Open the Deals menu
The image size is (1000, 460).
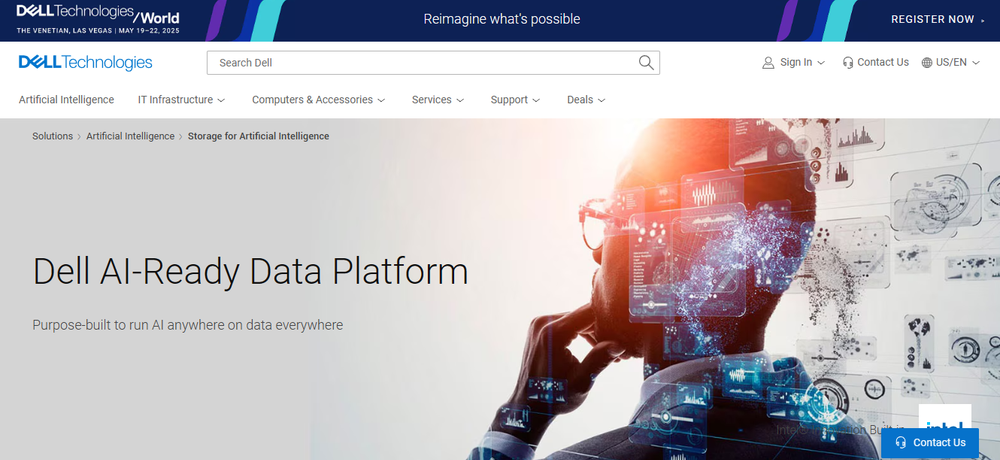click(x=586, y=100)
